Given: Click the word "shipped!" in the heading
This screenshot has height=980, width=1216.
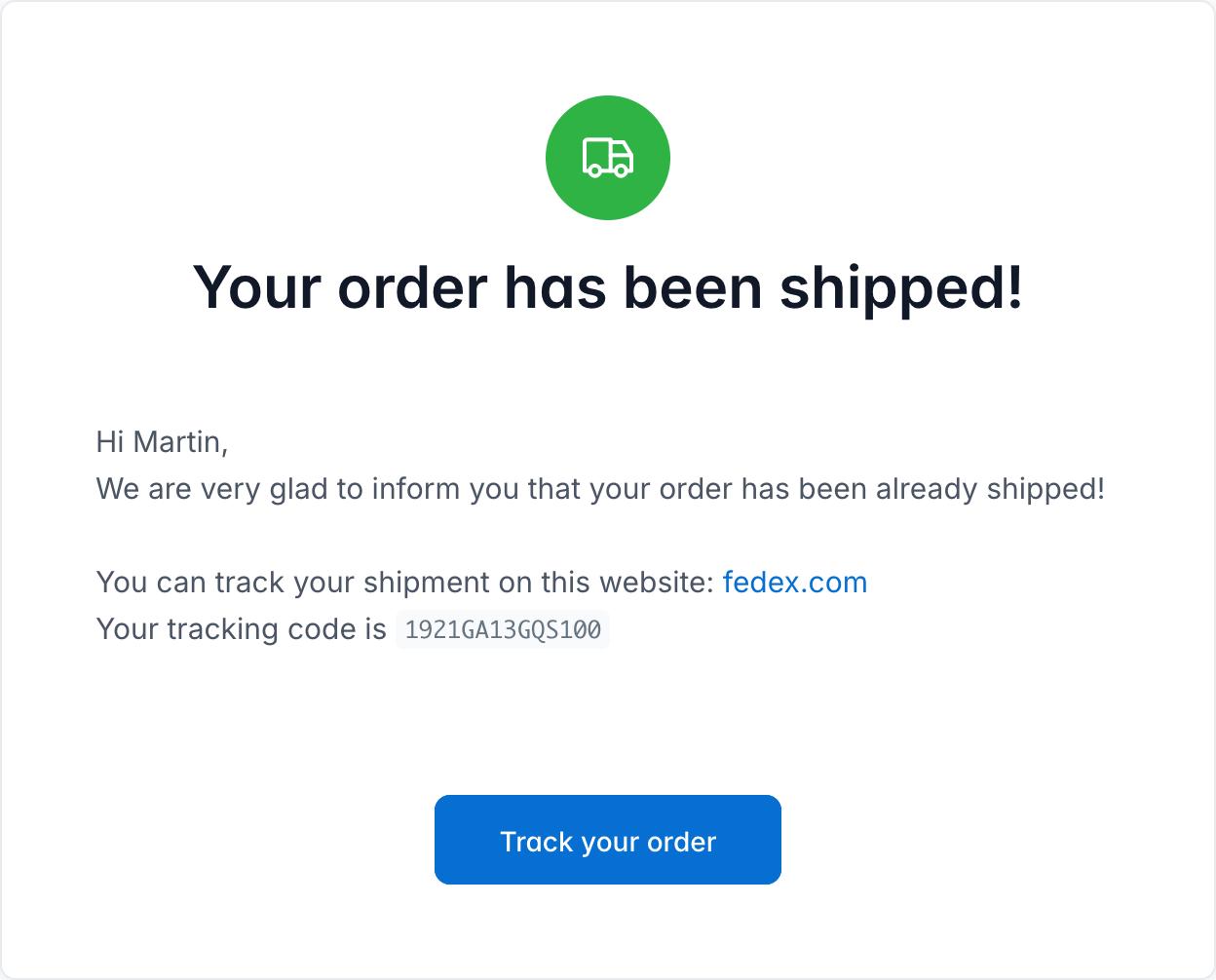Looking at the screenshot, I should [901, 287].
